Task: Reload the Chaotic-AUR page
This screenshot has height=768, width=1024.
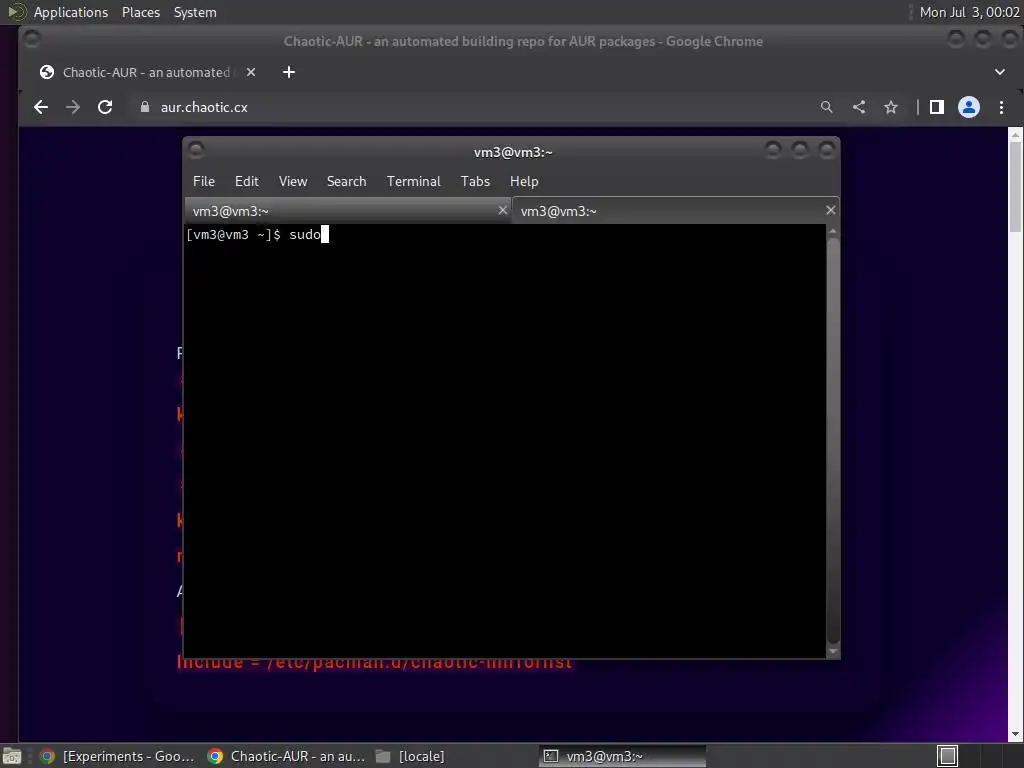Action: tap(104, 107)
